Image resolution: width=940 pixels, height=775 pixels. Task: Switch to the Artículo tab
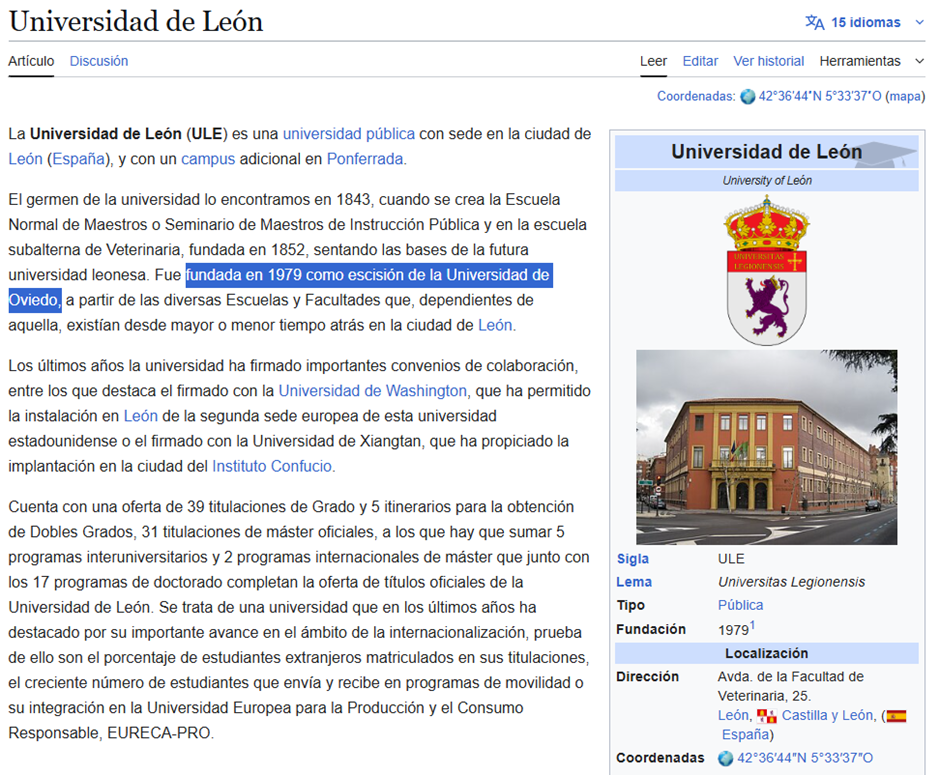tap(31, 61)
